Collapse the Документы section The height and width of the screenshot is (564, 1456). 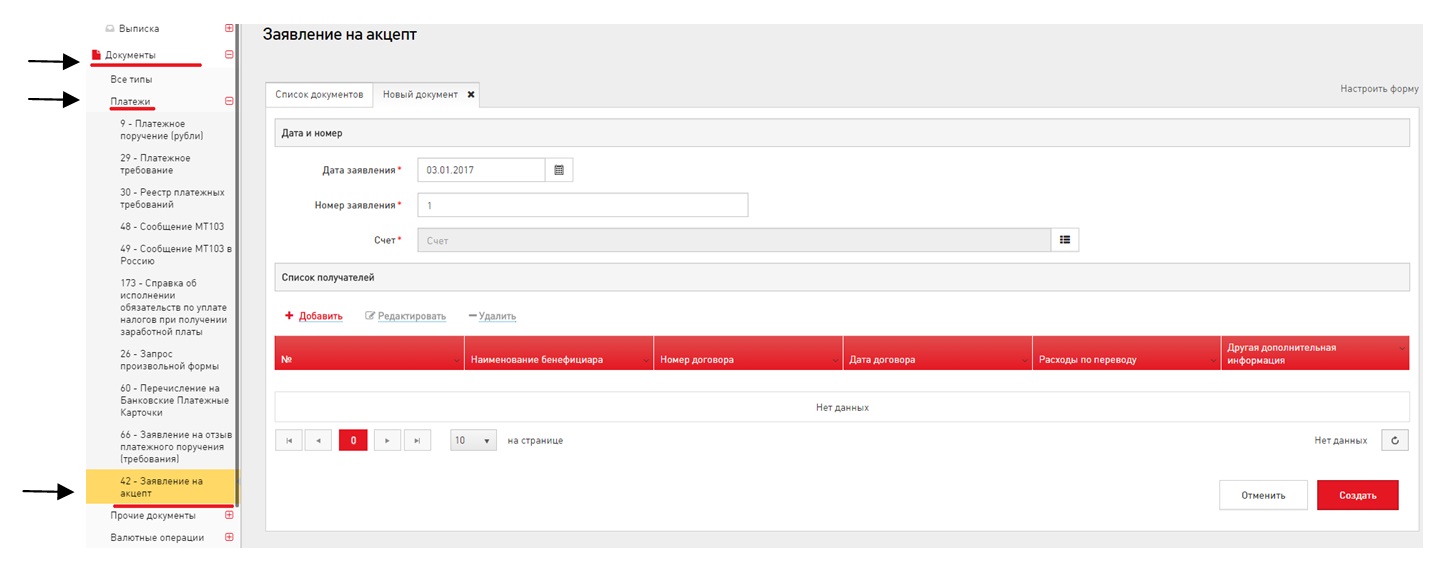229,55
